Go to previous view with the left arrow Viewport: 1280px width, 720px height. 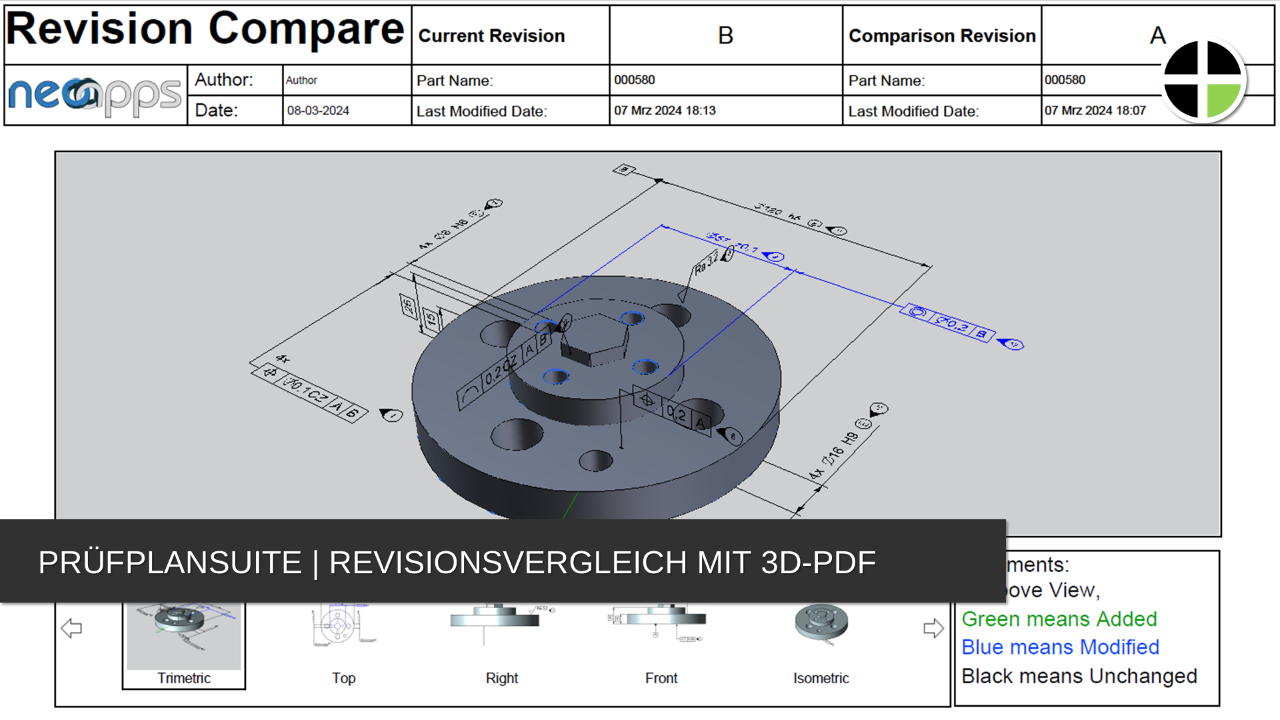point(72,629)
